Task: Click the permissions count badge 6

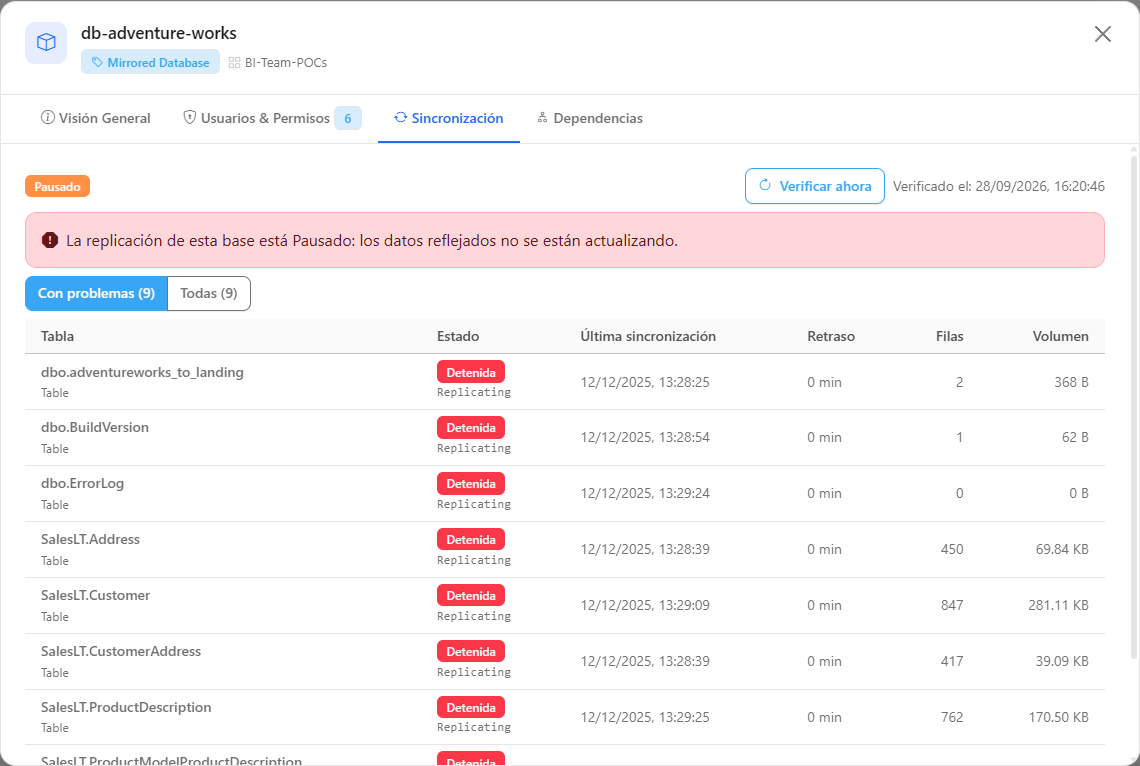Action: pos(348,118)
